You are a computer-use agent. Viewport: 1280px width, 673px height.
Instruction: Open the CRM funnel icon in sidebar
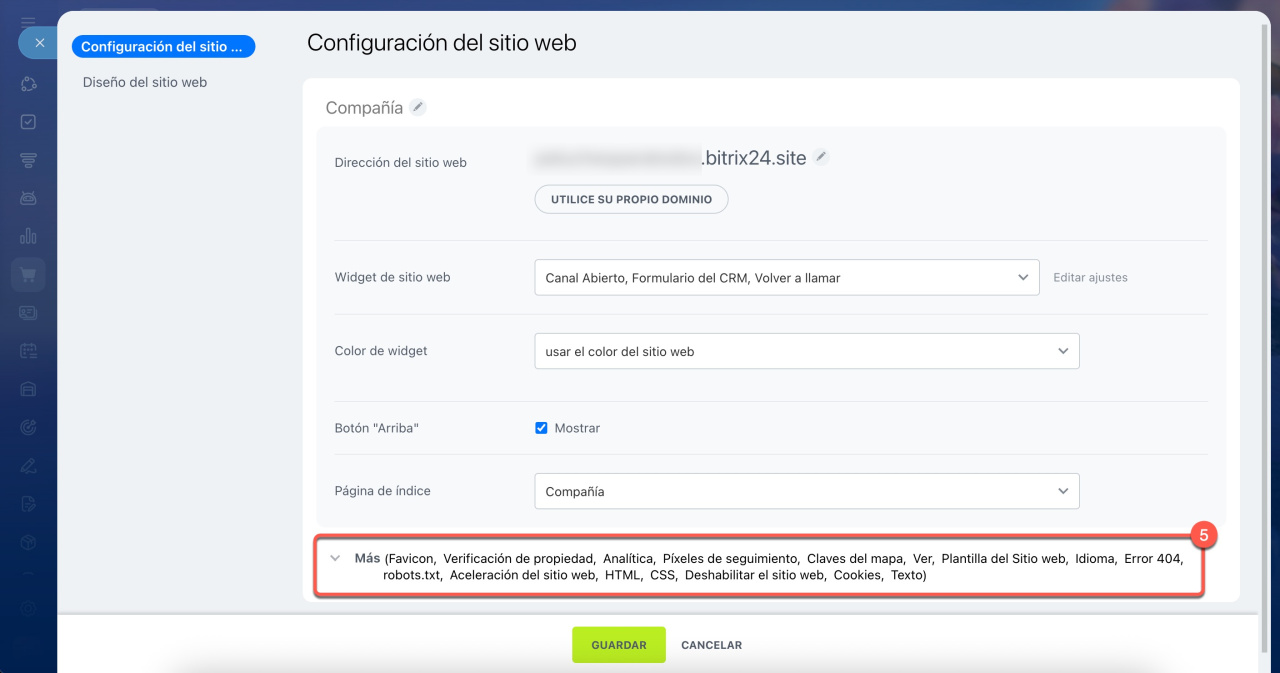(28, 160)
